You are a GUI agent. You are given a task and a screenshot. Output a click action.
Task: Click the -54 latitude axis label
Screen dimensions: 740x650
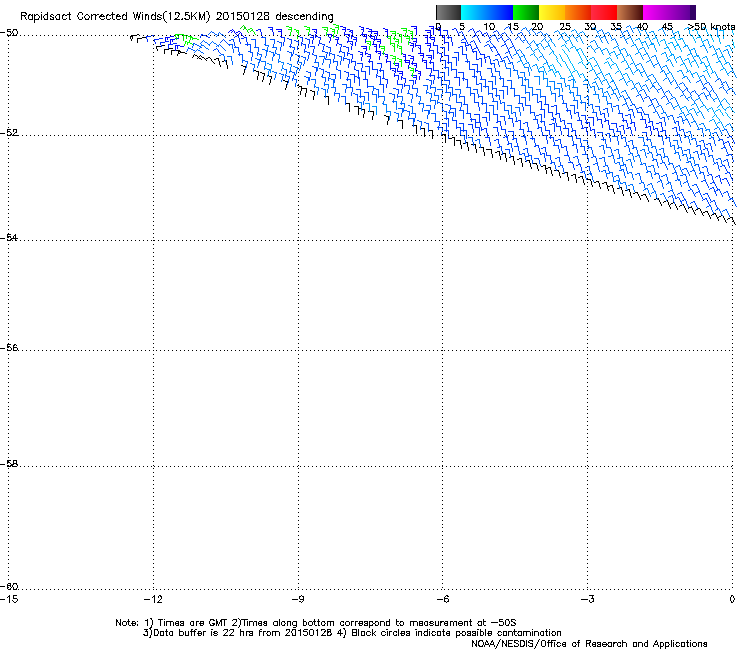point(9,238)
